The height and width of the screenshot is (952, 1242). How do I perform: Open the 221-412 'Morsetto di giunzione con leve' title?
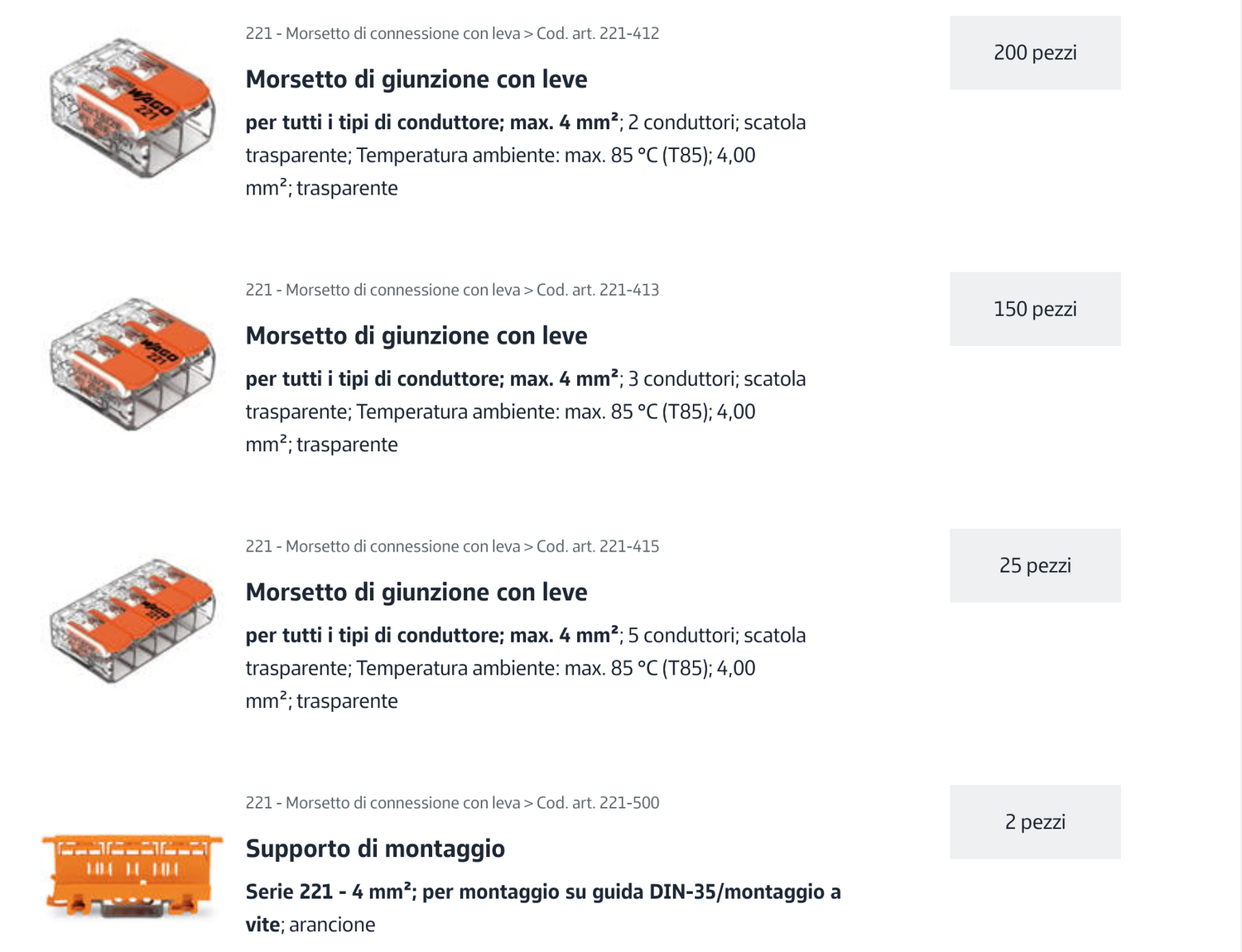pos(416,79)
